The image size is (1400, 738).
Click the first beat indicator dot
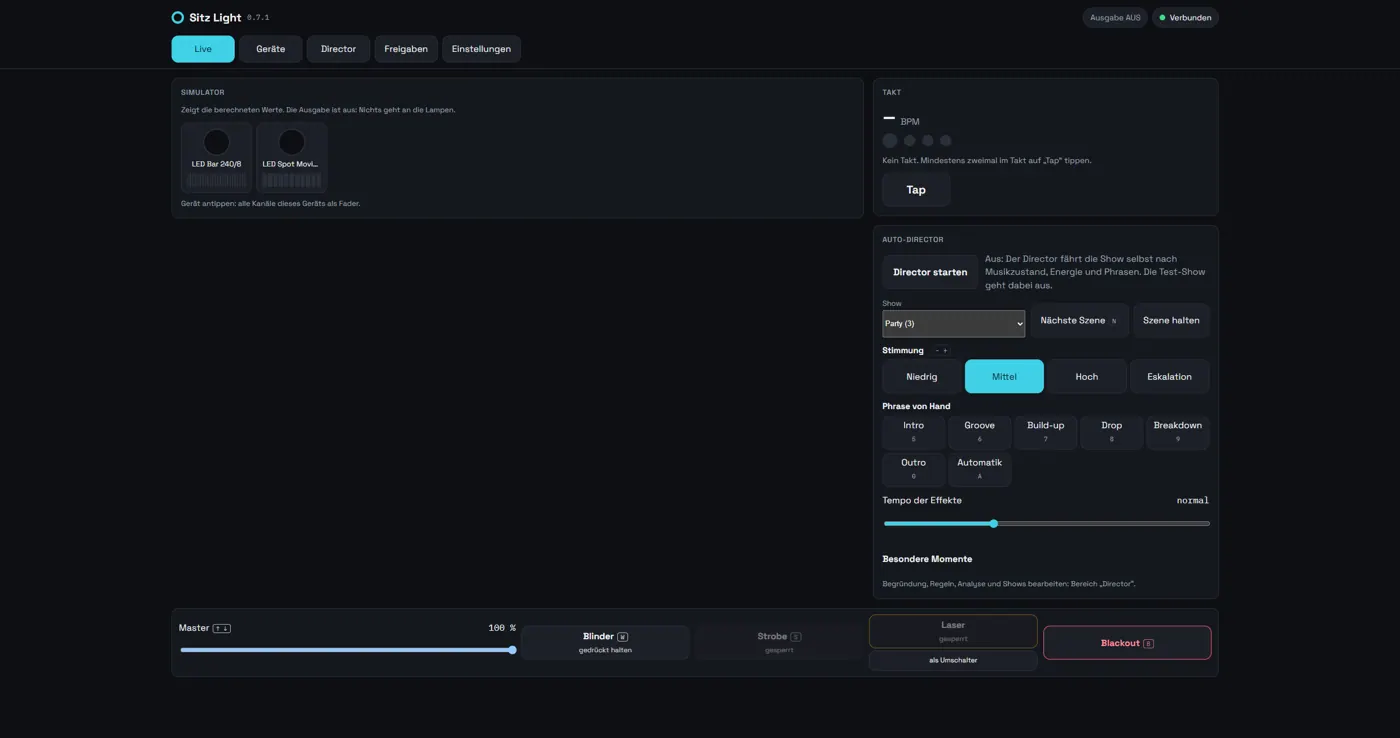(890, 141)
